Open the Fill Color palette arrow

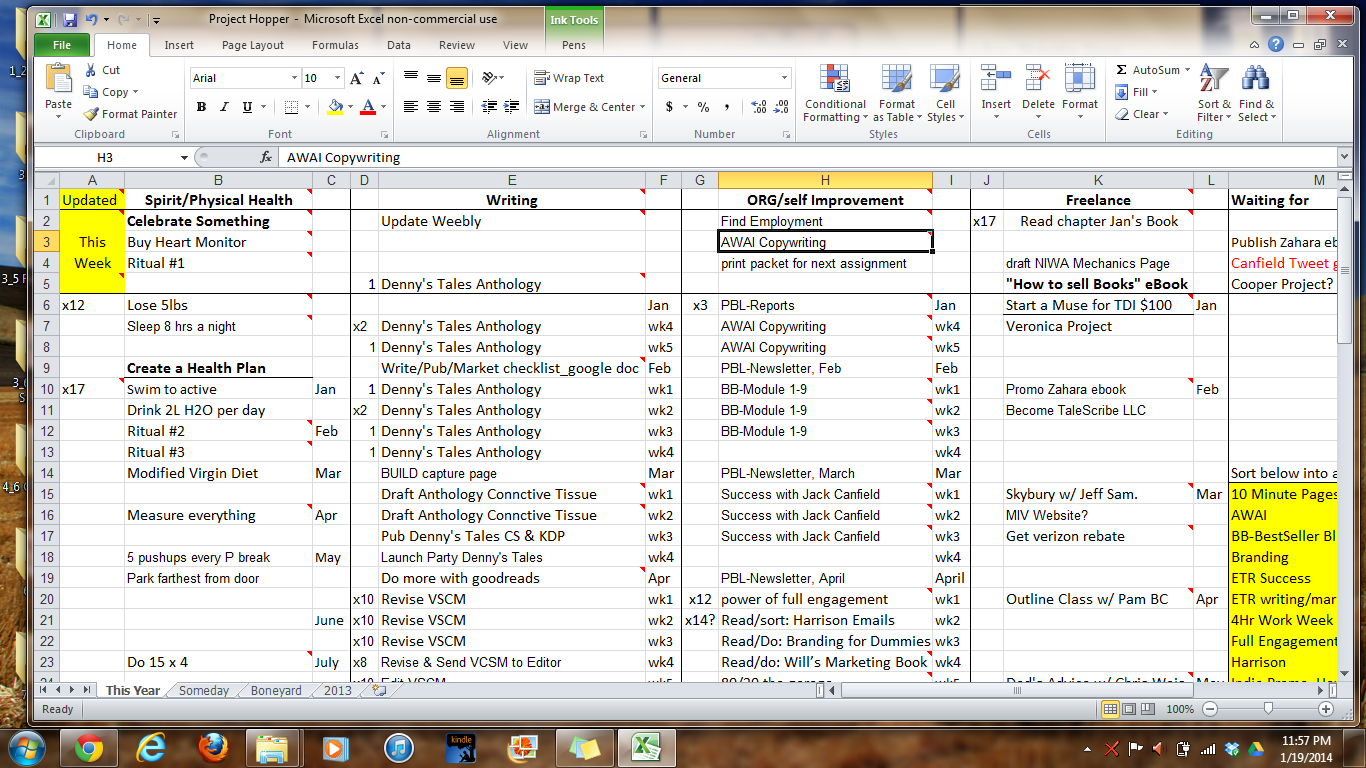[349, 107]
